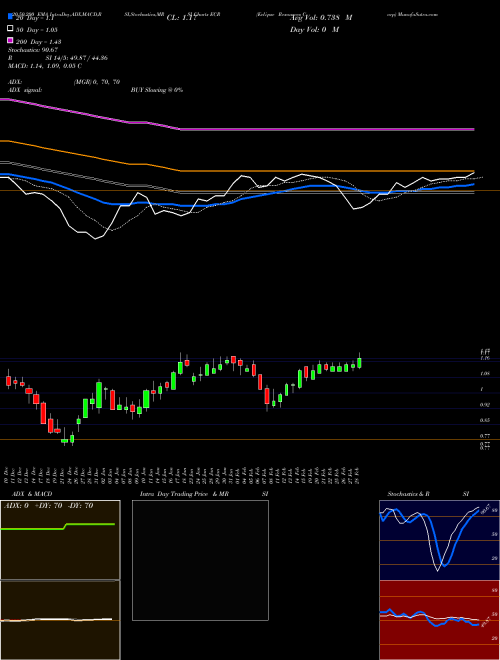Click inside the empty intraday chart box

click(x=200, y=560)
